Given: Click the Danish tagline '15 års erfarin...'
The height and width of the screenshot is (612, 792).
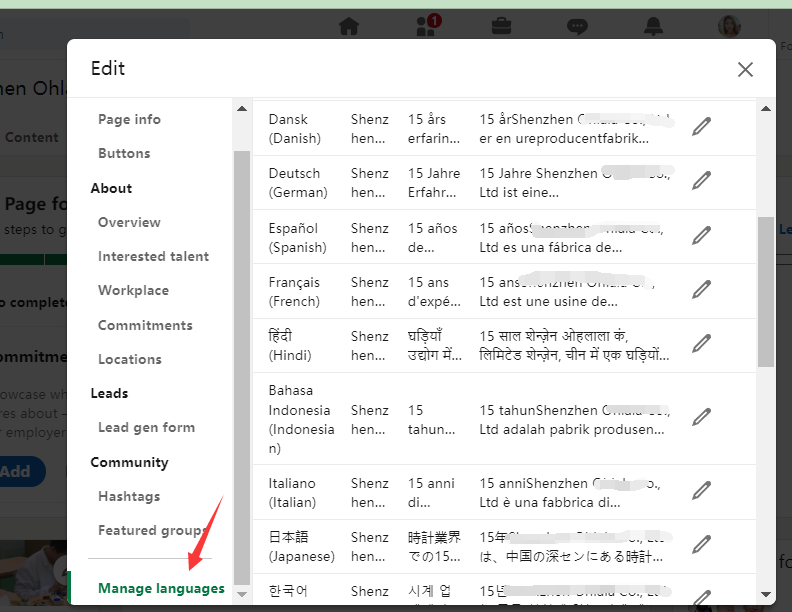Looking at the screenshot, I should 434,129.
